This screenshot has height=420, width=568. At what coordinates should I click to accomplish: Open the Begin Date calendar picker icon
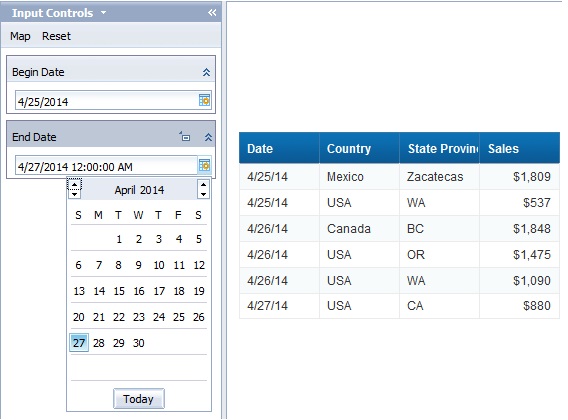(204, 100)
